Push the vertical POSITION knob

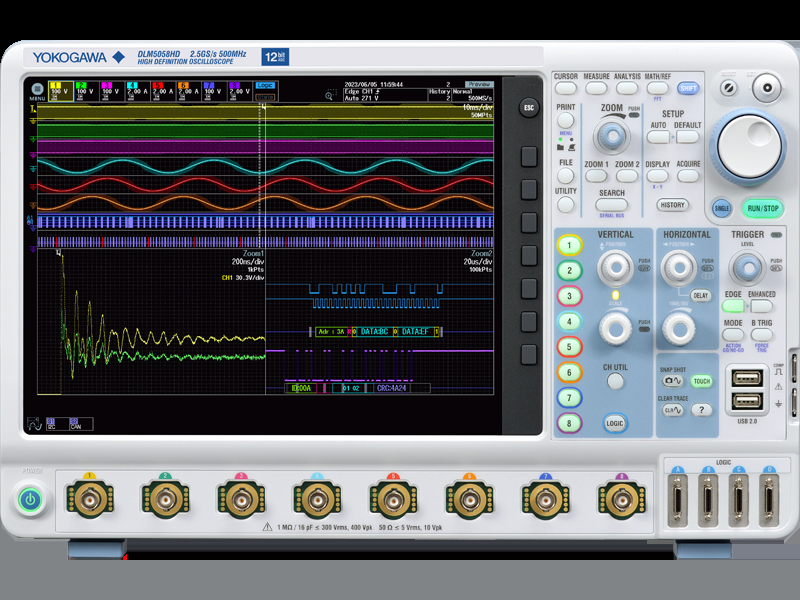point(615,267)
